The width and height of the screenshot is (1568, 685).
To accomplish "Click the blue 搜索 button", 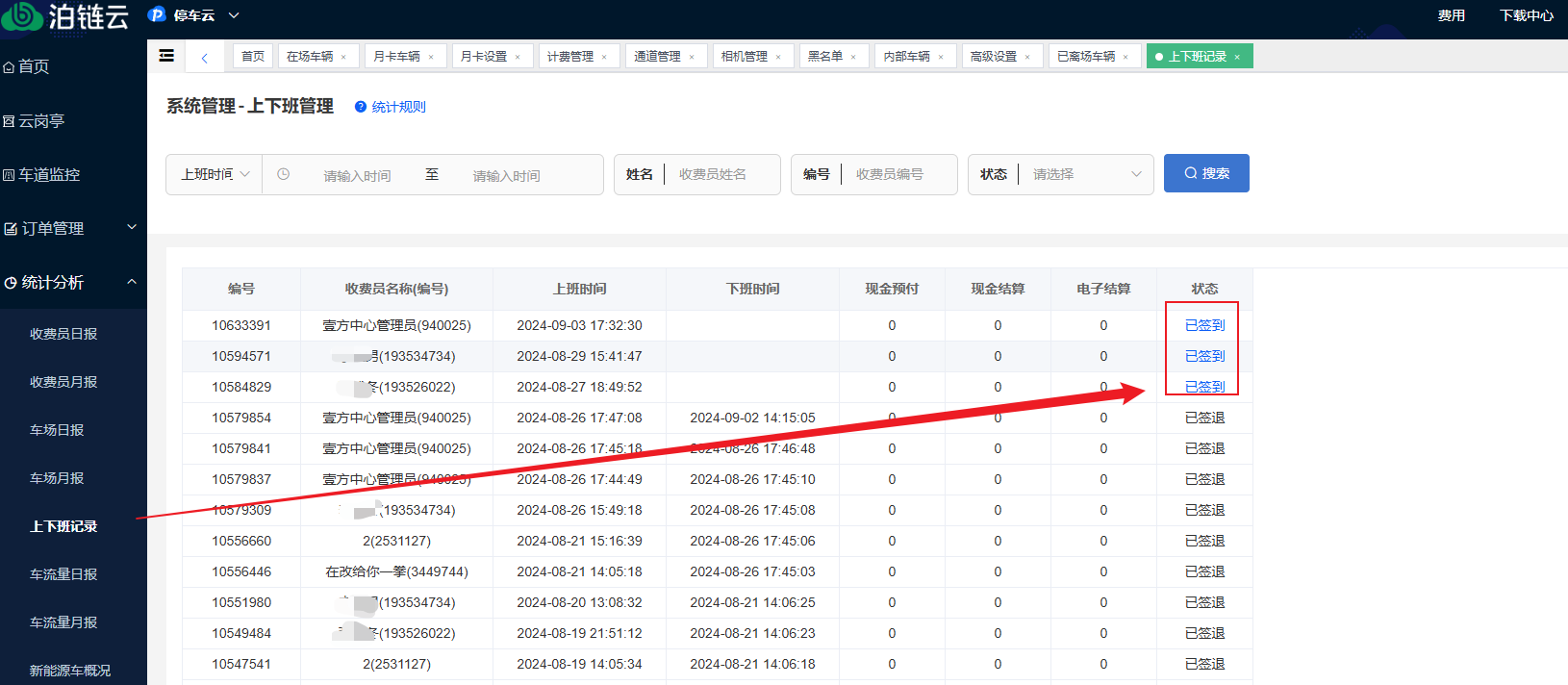I will pos(1206,173).
